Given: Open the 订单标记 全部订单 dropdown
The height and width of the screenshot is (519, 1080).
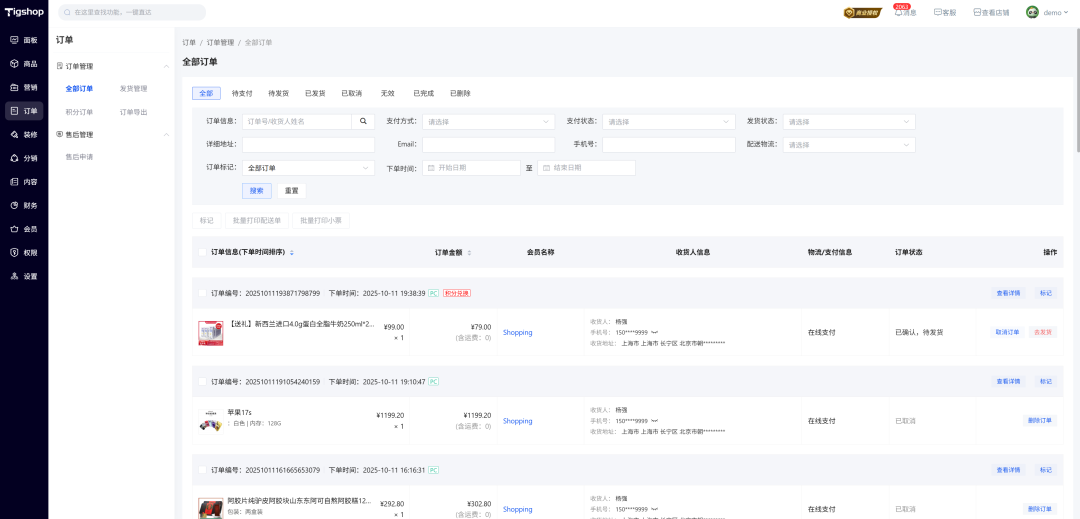Looking at the screenshot, I should coord(308,168).
